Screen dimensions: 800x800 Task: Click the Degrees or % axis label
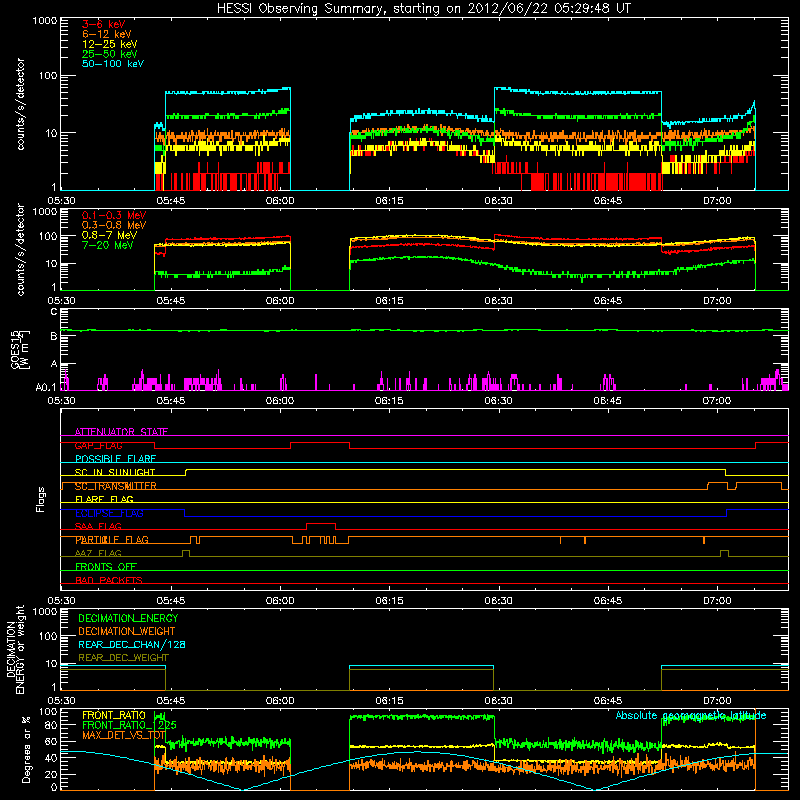(x=27, y=749)
